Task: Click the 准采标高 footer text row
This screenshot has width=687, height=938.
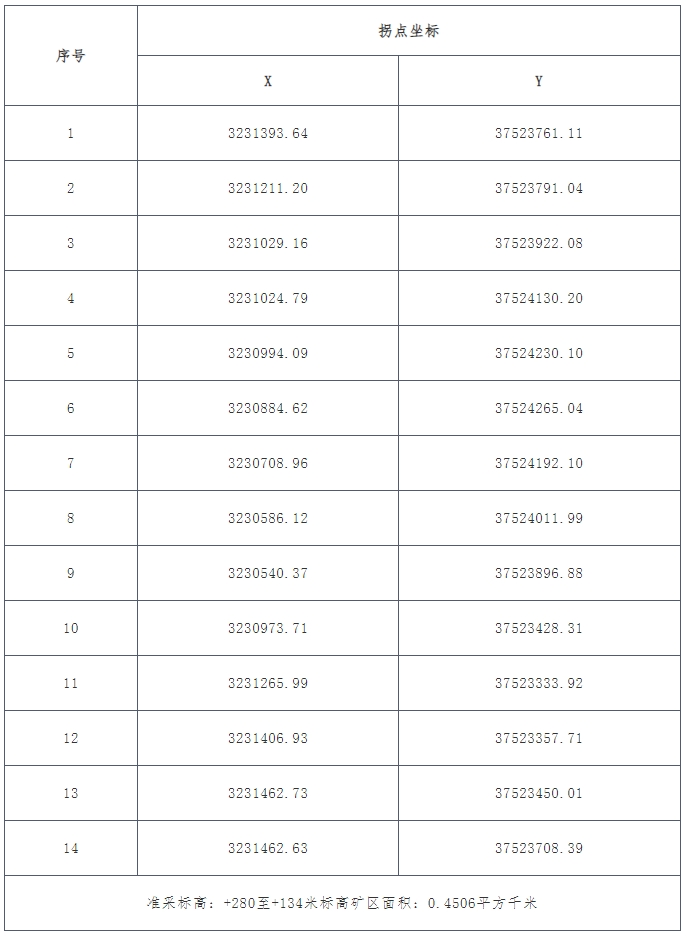Action: tap(342, 903)
